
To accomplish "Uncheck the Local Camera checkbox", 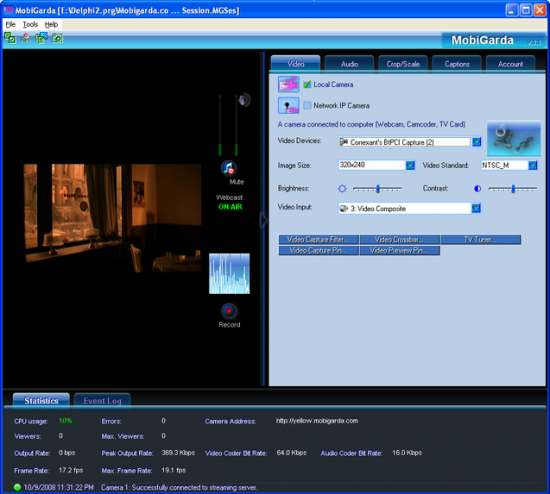I will (307, 84).
